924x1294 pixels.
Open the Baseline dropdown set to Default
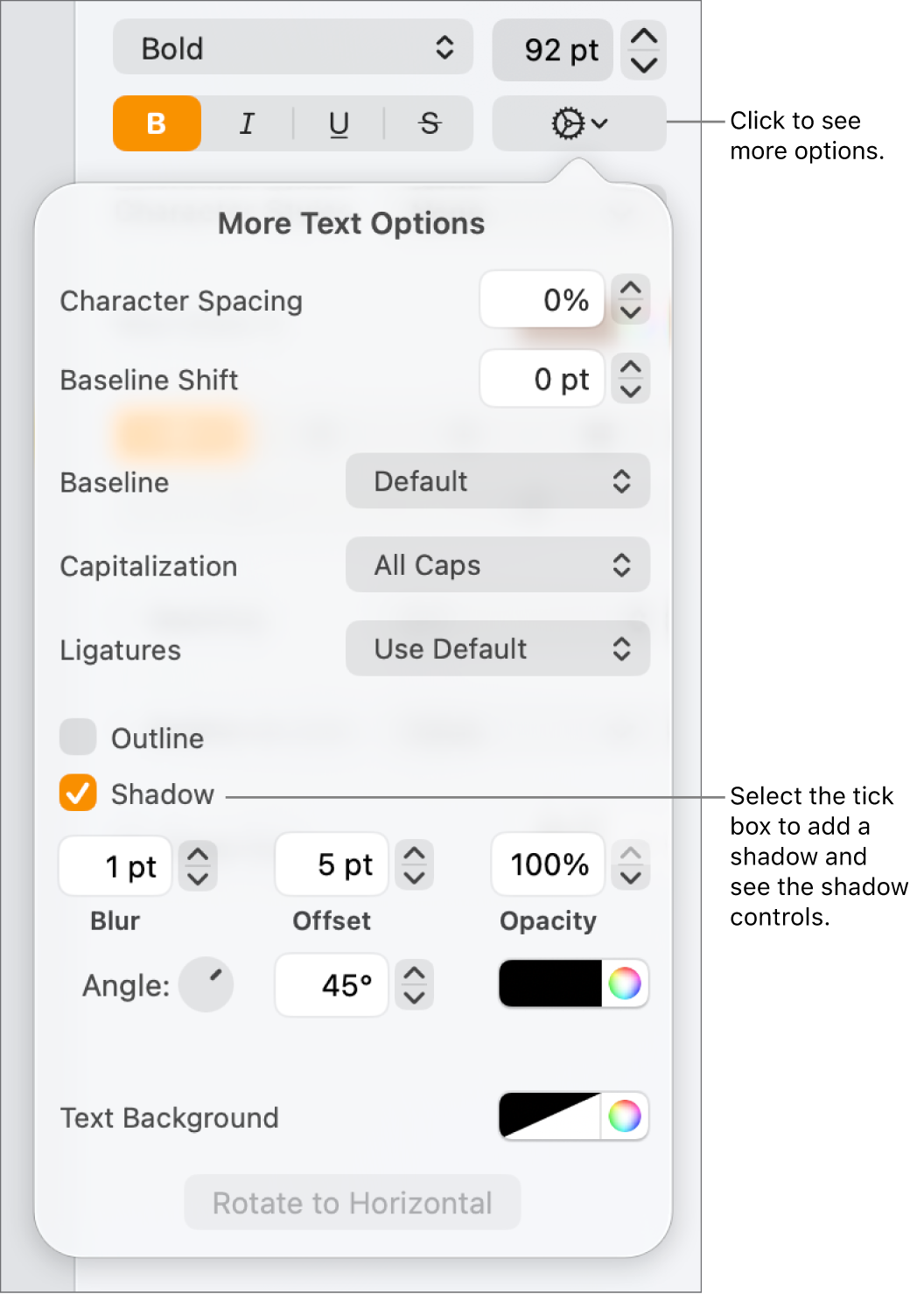pyautogui.click(x=497, y=481)
